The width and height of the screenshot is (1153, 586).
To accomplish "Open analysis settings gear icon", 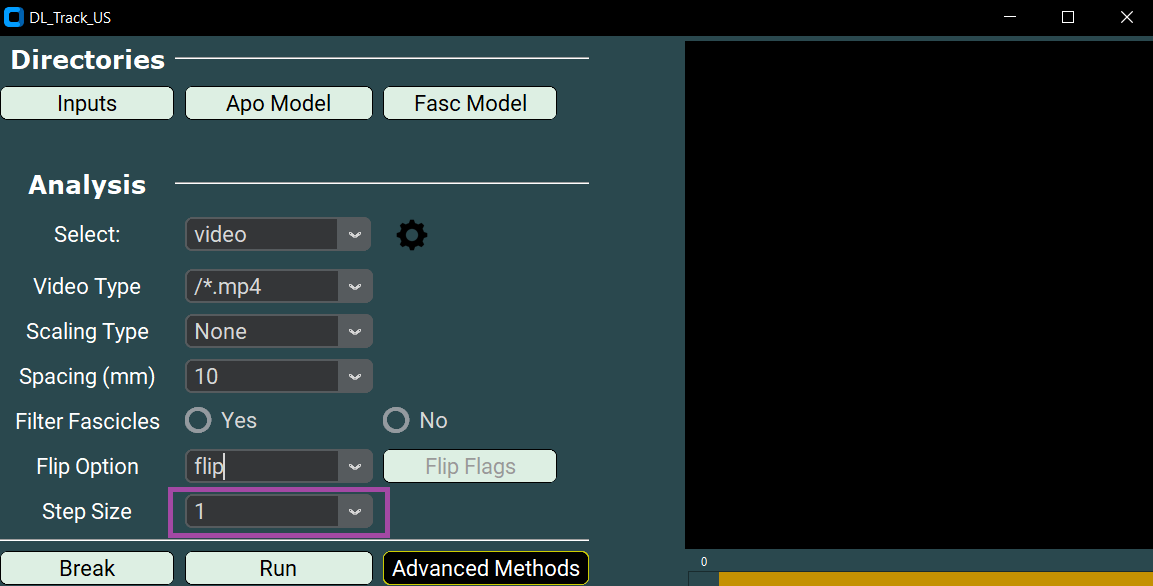I will pos(411,235).
